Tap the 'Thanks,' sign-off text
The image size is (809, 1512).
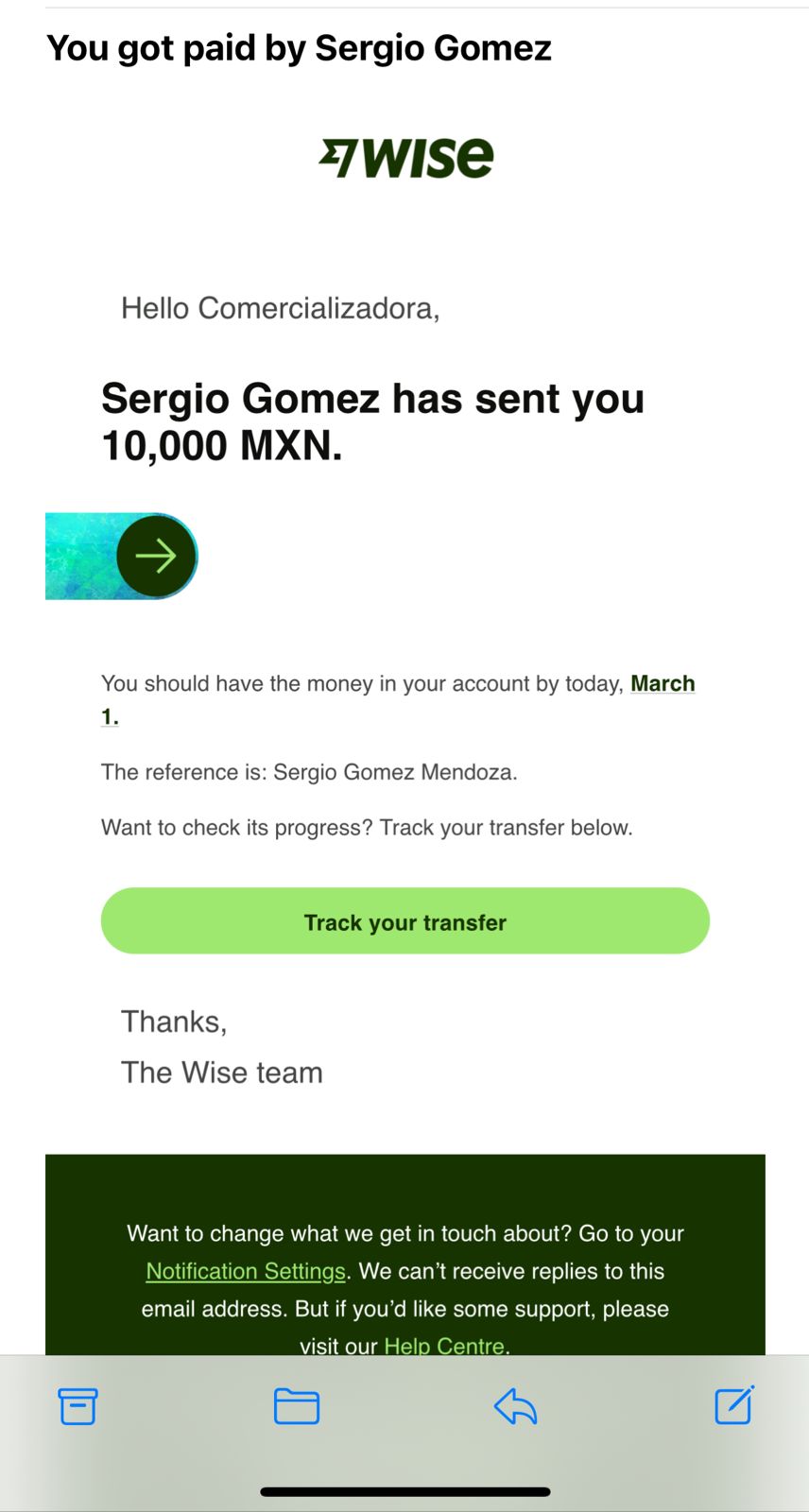[x=174, y=1022]
